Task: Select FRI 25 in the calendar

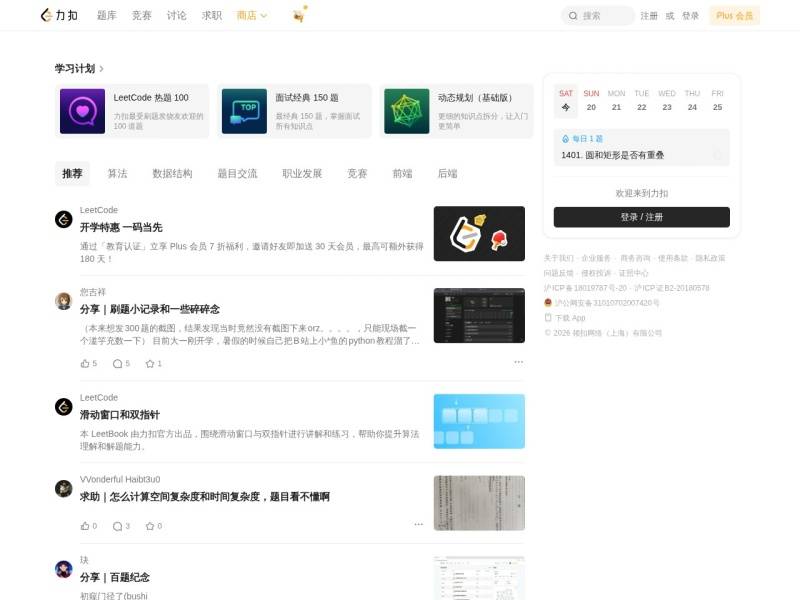Action: point(717,101)
